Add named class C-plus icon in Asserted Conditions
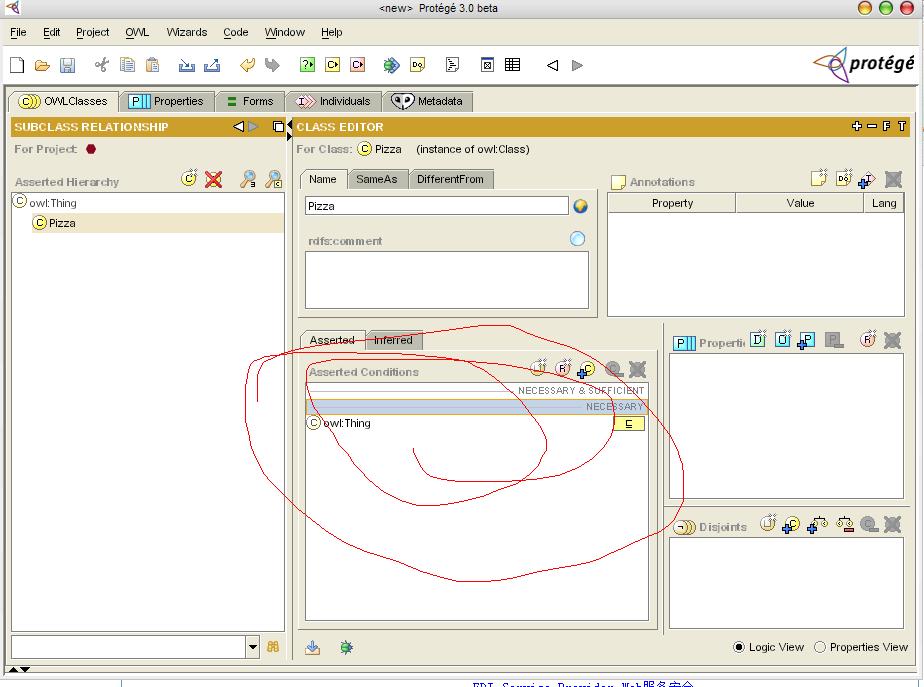Screen dimensions: 924x687 click(586, 369)
